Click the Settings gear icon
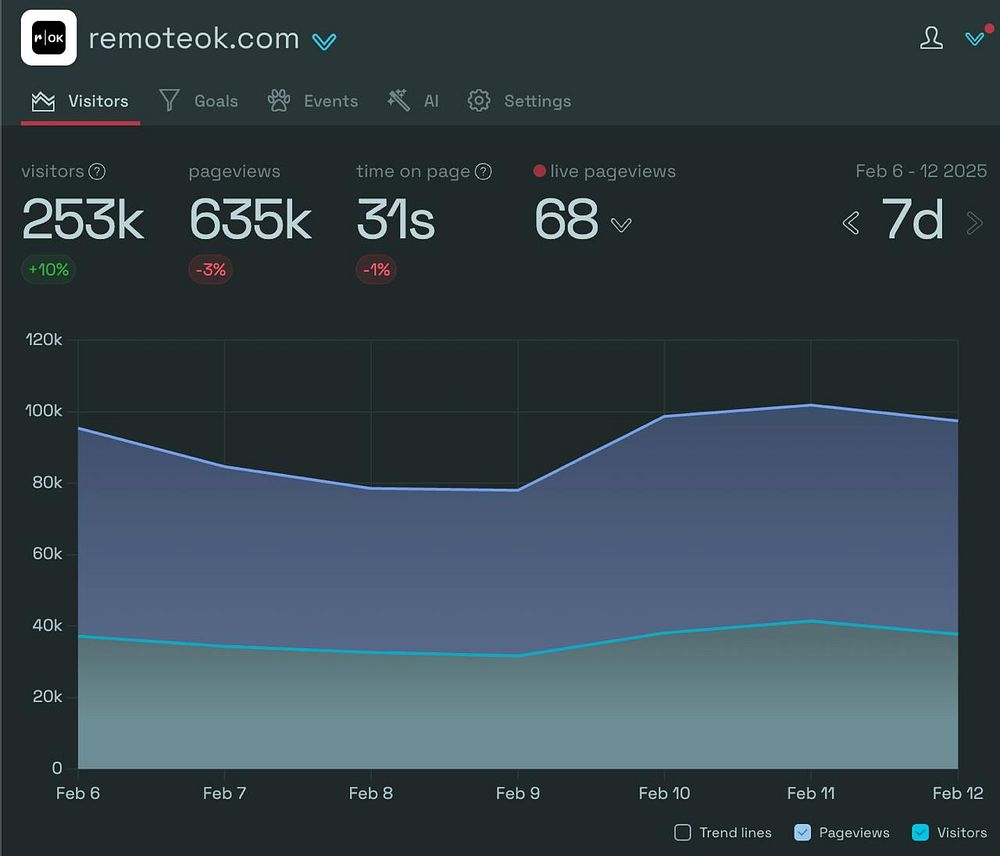 (x=479, y=101)
